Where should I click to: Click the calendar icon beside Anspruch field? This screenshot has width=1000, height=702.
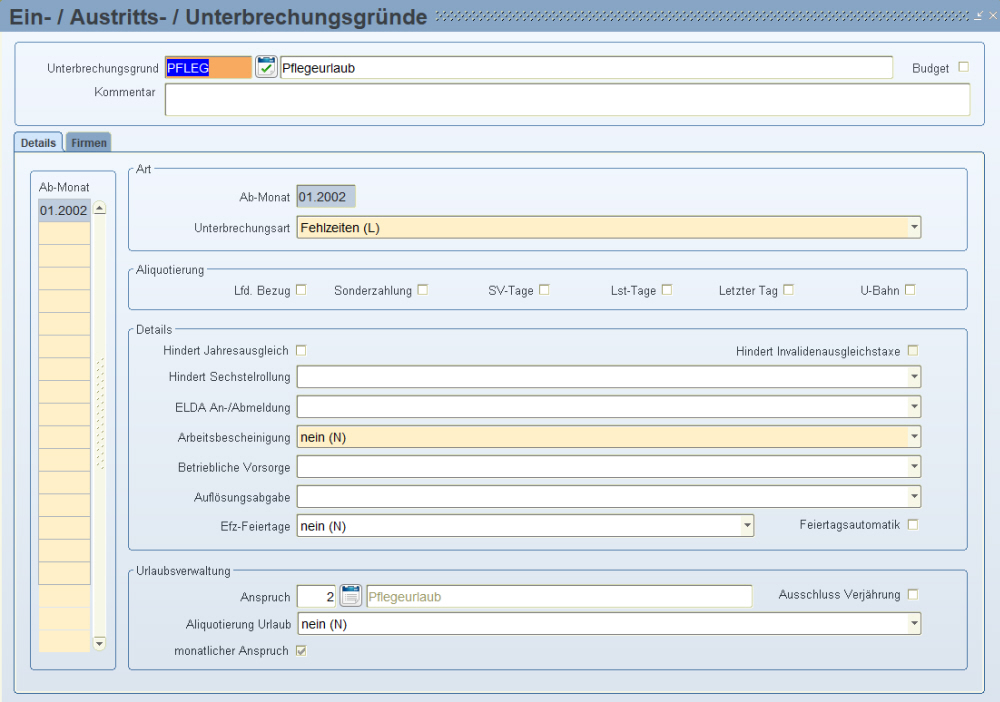coord(350,597)
